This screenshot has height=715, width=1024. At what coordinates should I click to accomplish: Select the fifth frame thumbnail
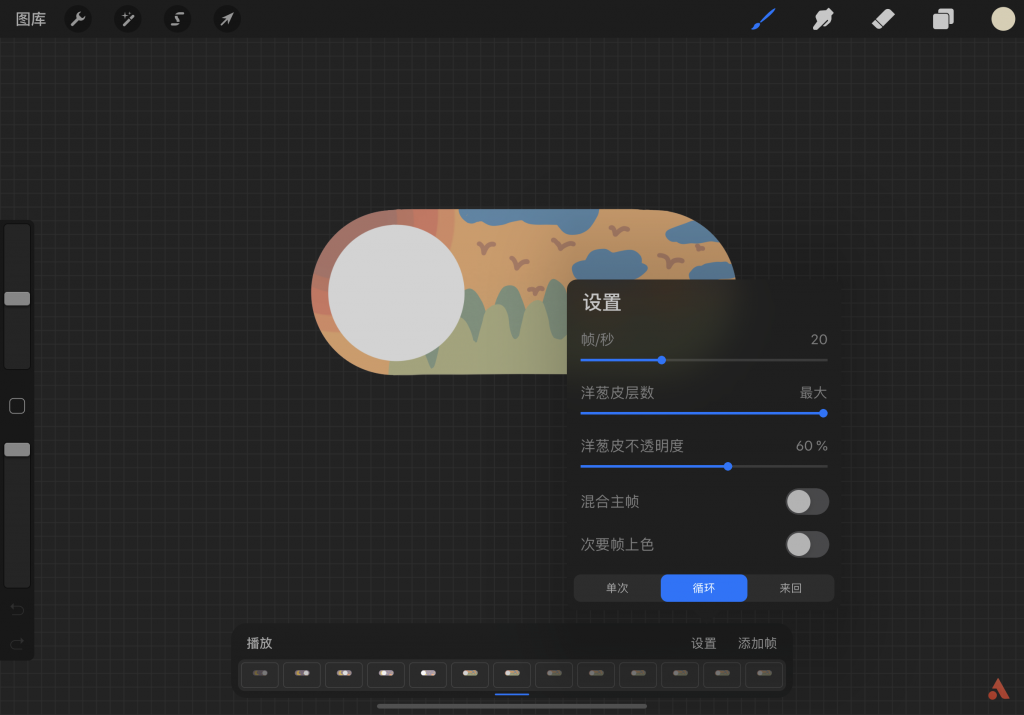click(x=428, y=675)
